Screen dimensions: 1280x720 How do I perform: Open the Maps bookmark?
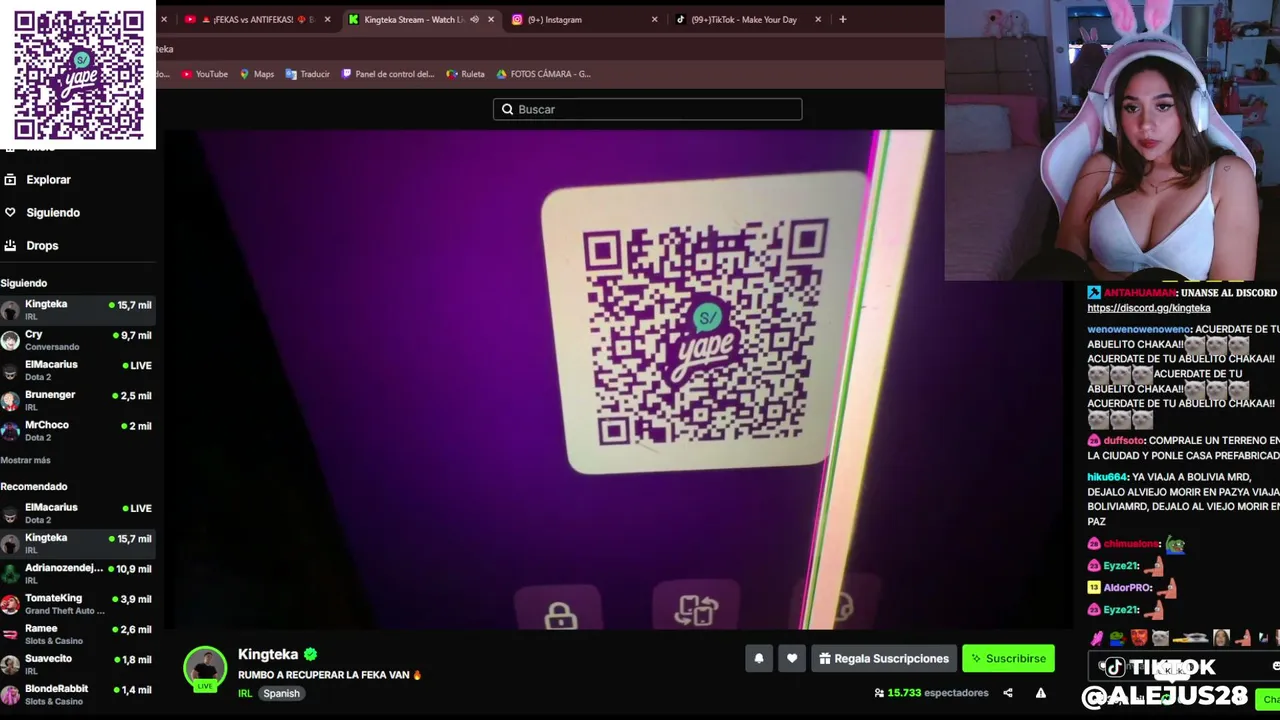click(257, 74)
